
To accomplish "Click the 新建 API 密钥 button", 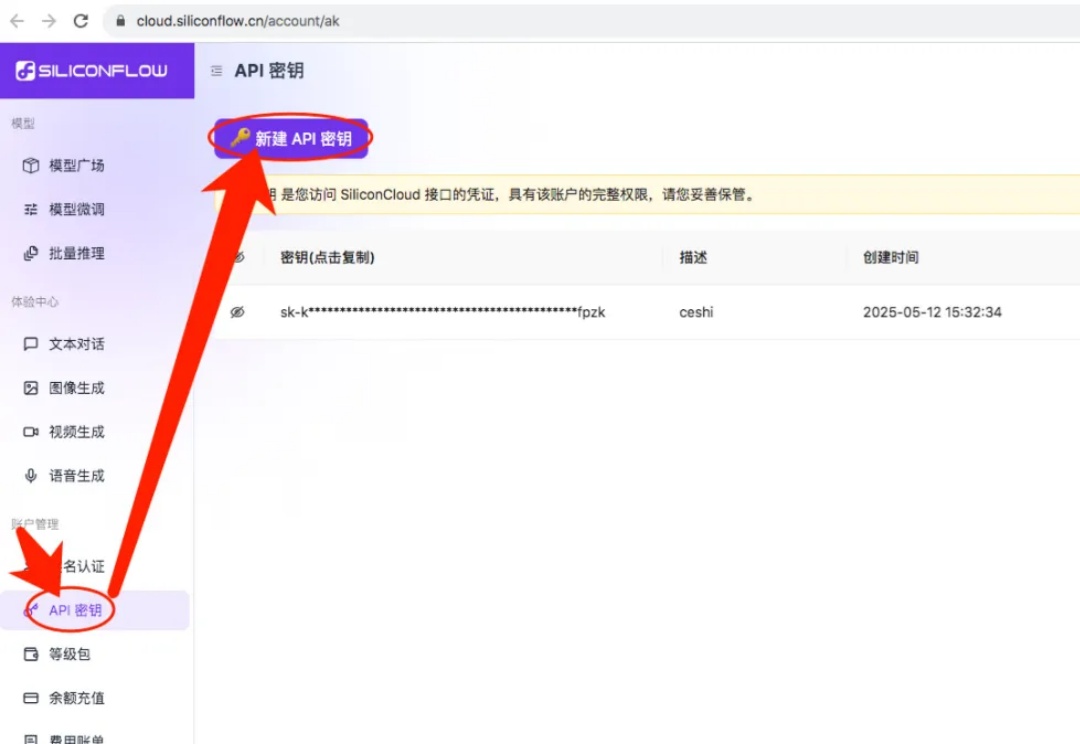I will [291, 138].
